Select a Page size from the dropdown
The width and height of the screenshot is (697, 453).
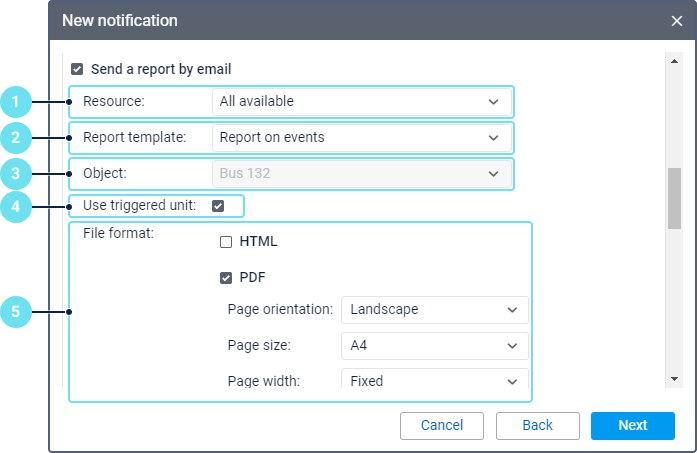pos(434,346)
